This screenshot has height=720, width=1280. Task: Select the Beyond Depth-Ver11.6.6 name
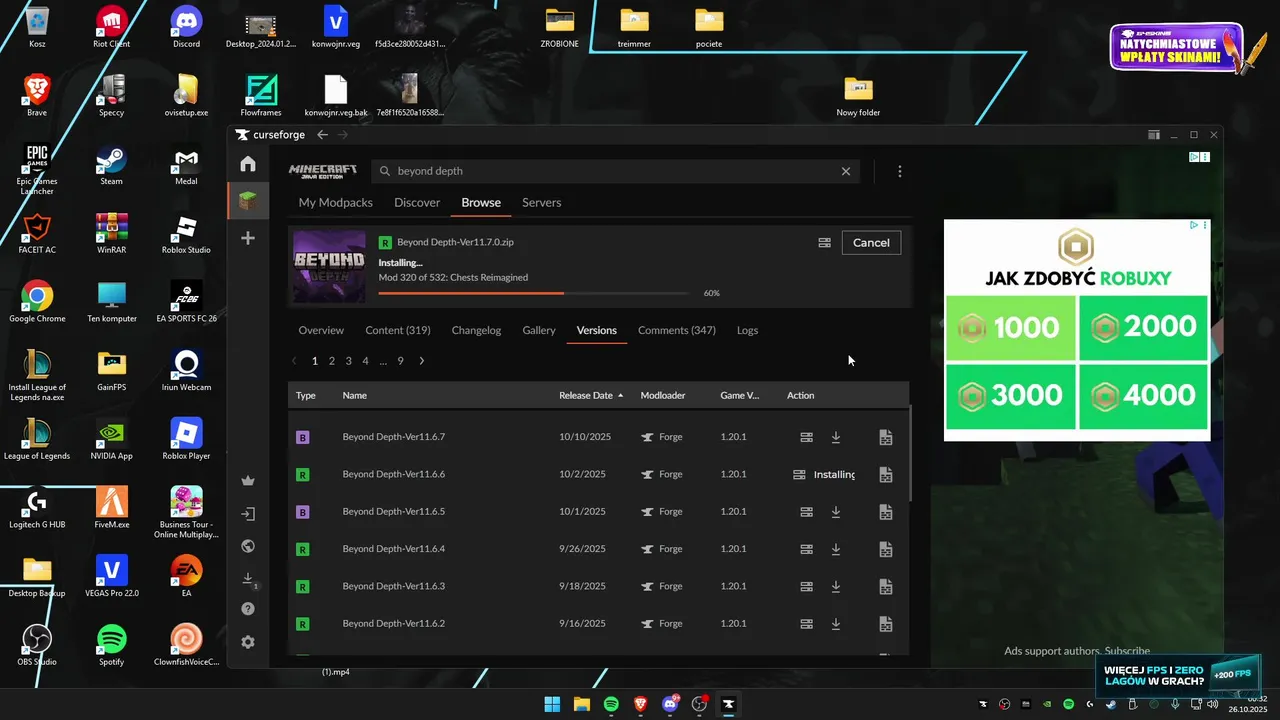point(394,475)
